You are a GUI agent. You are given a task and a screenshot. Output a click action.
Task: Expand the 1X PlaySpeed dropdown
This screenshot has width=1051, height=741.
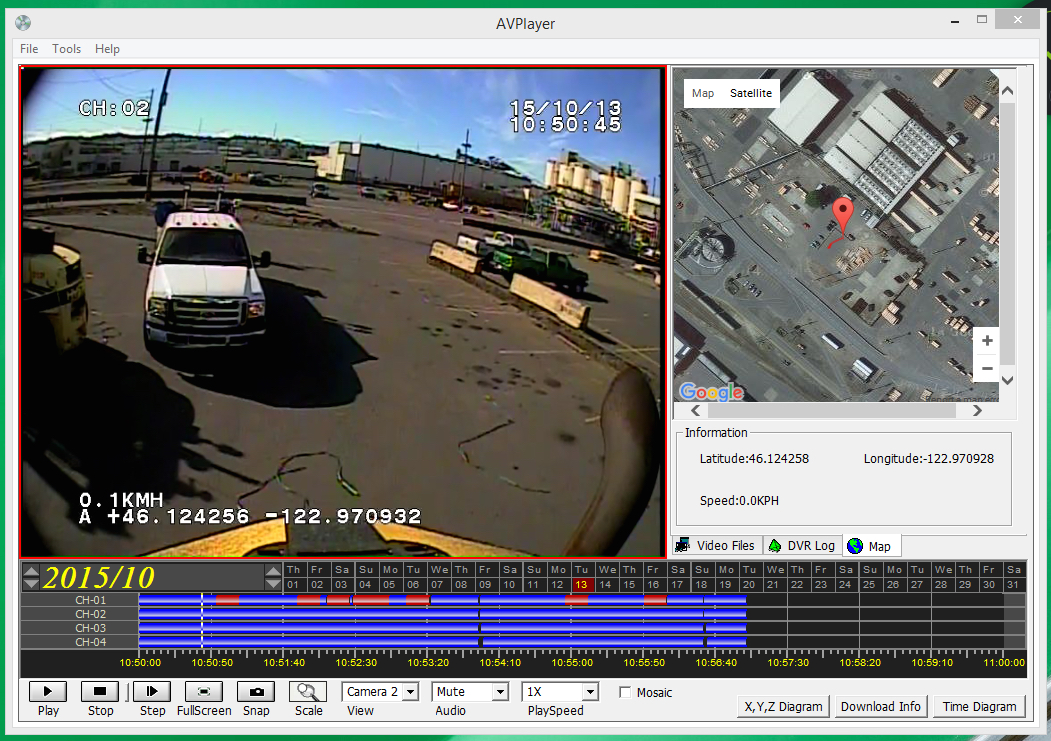[590, 692]
